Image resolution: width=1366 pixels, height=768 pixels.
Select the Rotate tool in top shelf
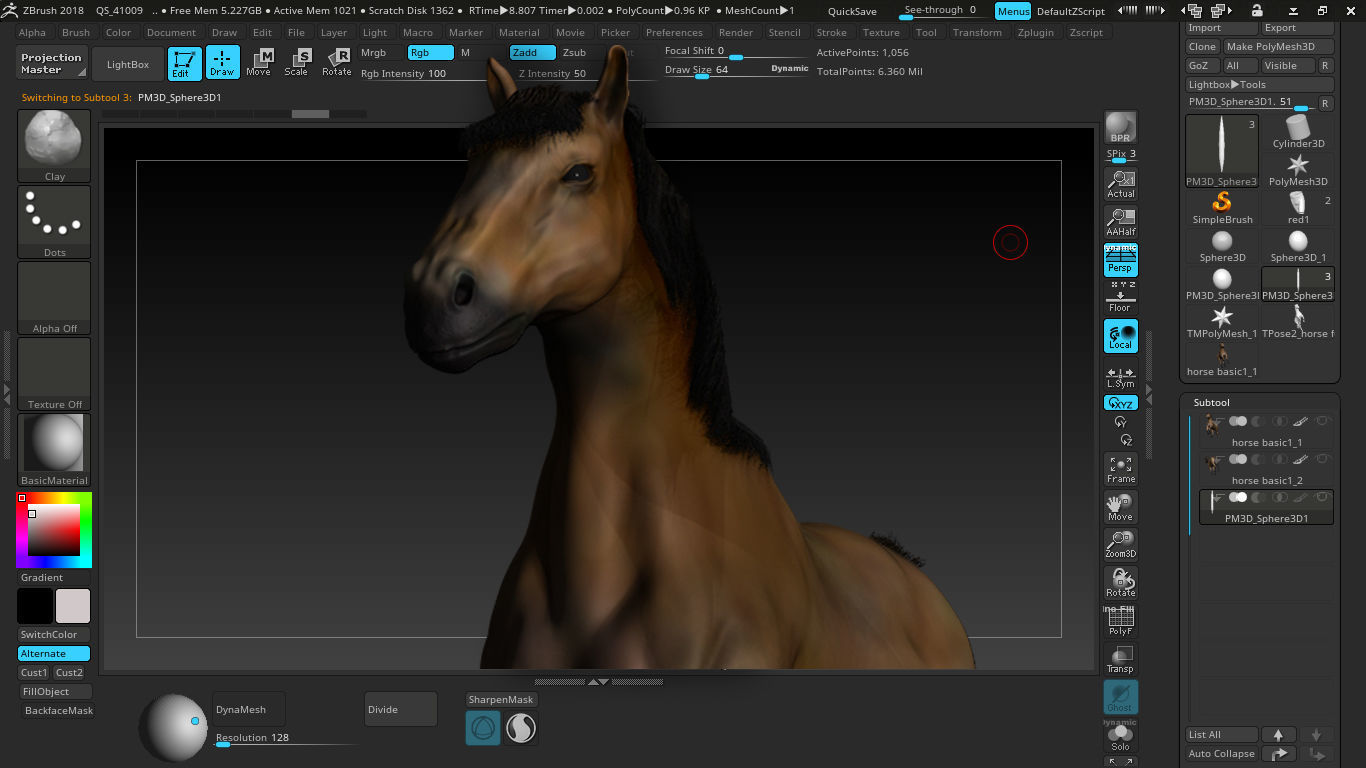337,62
